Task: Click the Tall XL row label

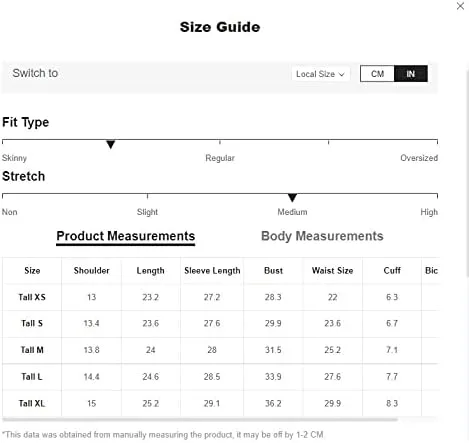Action: [32, 403]
